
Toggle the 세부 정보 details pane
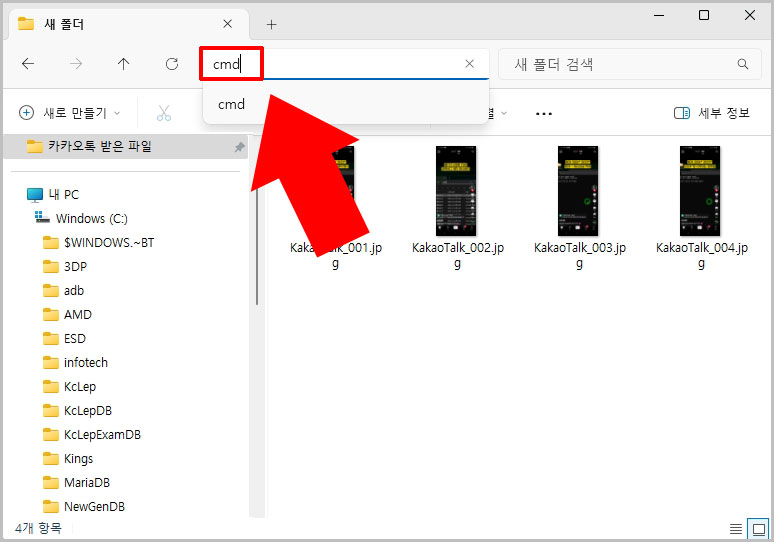[x=711, y=113]
